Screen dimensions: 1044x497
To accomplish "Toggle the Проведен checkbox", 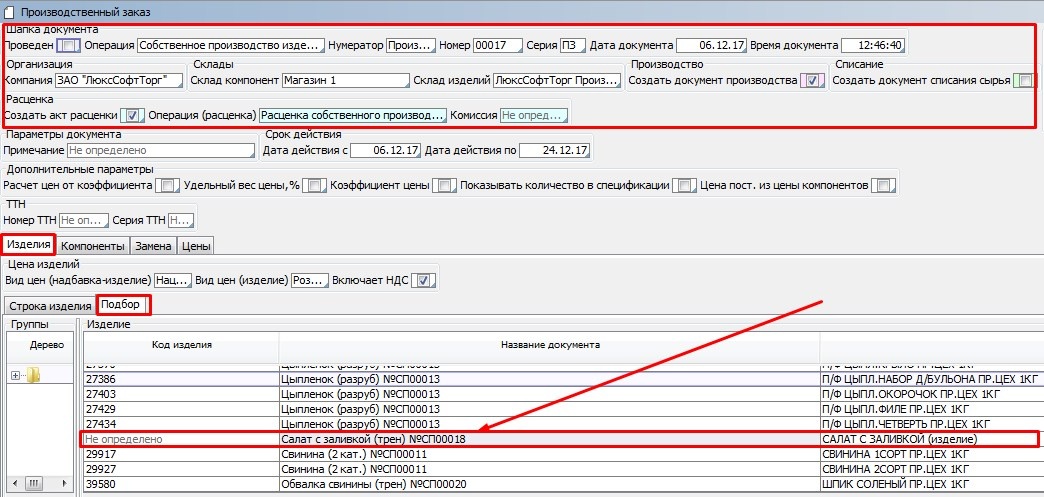I will click(x=68, y=45).
